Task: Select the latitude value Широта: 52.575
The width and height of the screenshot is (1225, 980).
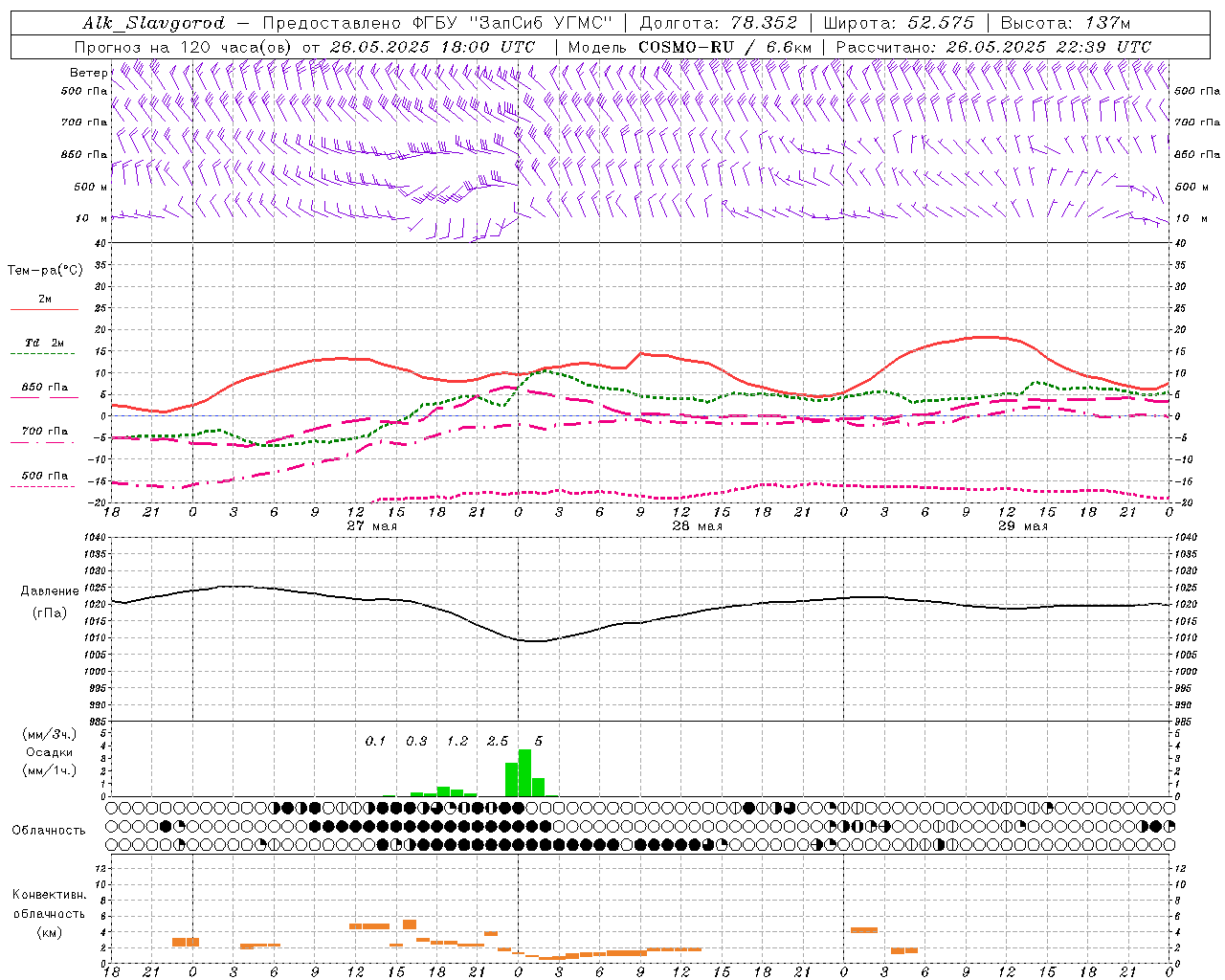Action: (x=898, y=23)
